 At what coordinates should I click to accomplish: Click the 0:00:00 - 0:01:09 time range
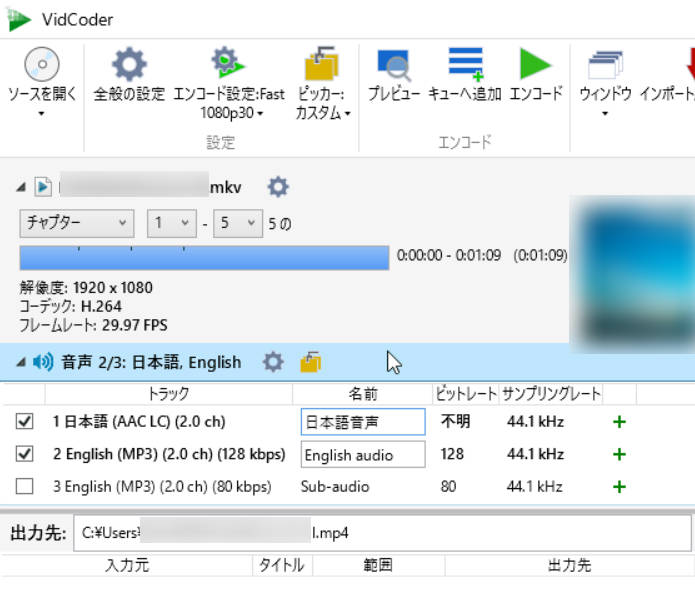pyautogui.click(x=449, y=255)
